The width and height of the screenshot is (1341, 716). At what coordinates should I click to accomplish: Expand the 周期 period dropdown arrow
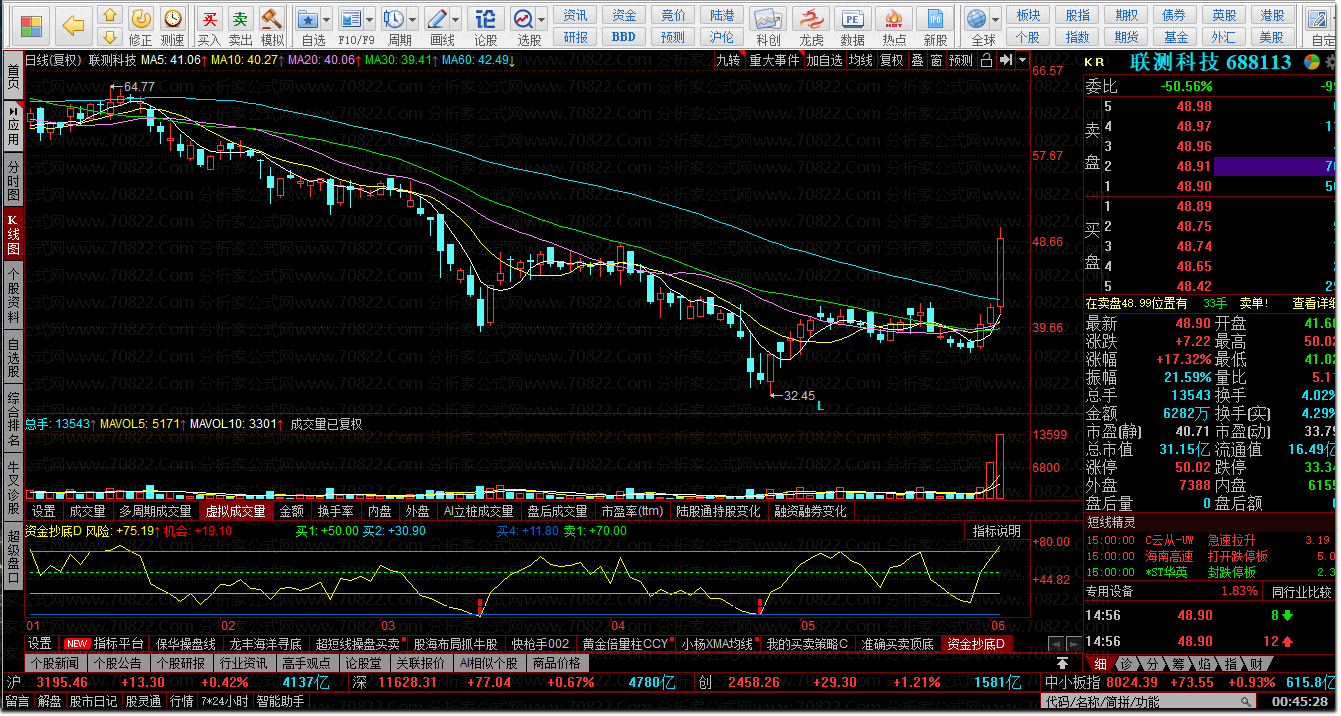pyautogui.click(x=412, y=19)
